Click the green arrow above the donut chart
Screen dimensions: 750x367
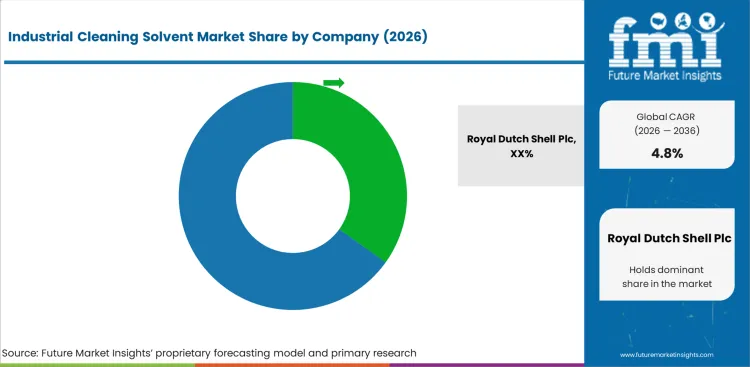(x=333, y=83)
